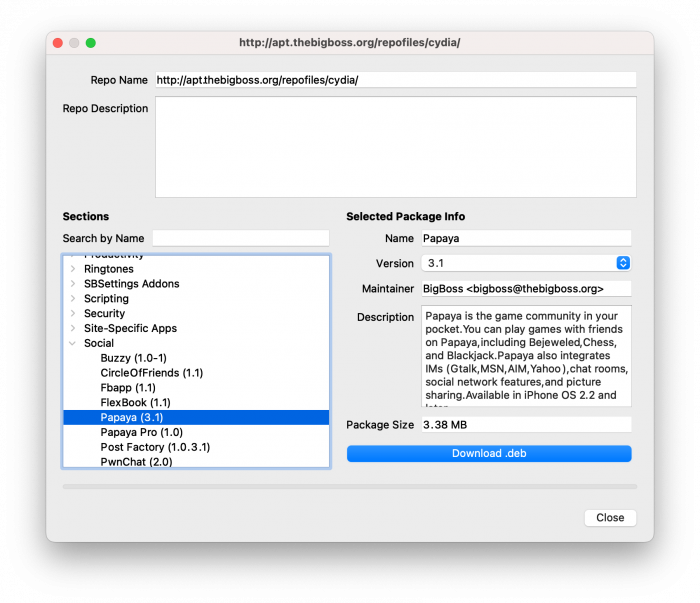Focus the Search by Name field

(x=241, y=238)
